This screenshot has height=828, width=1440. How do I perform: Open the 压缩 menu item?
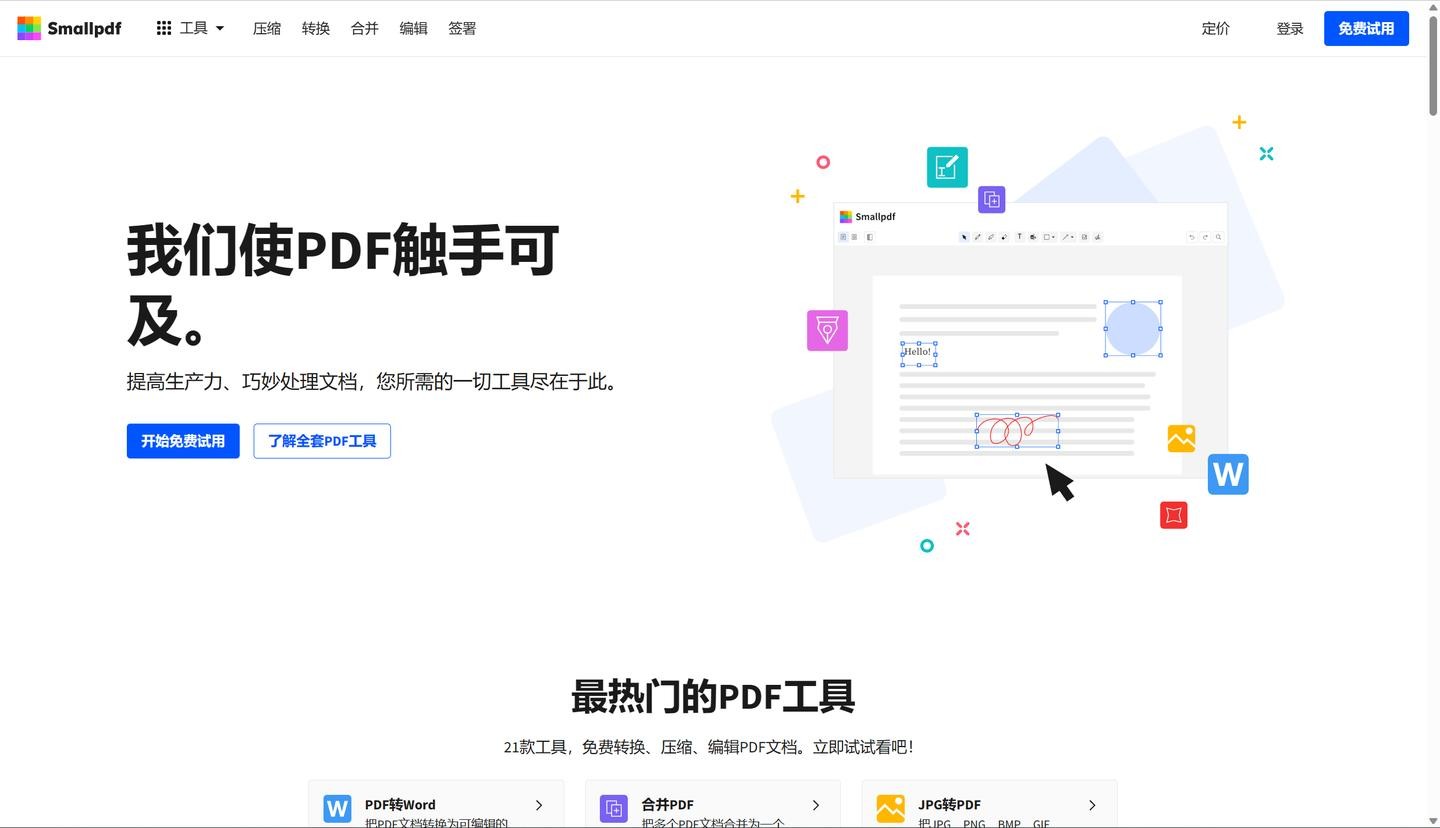tap(267, 28)
